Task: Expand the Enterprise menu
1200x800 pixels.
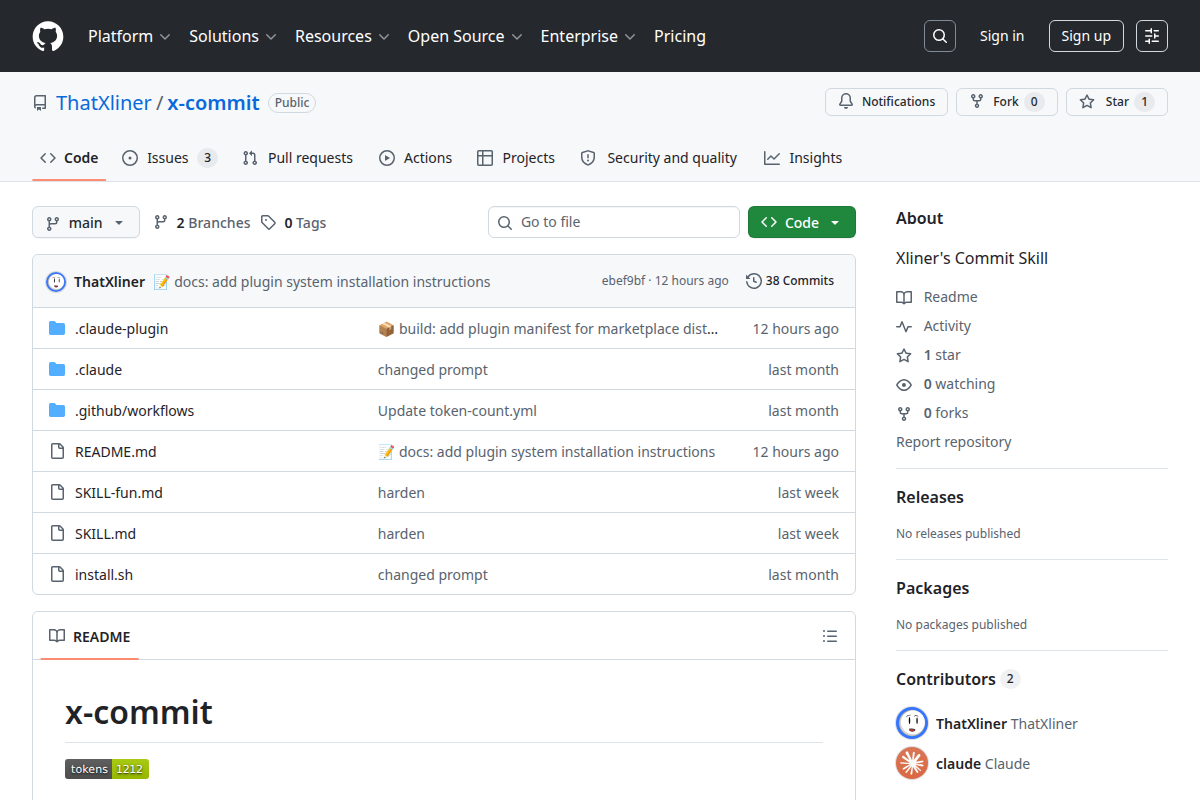Action: pos(588,36)
